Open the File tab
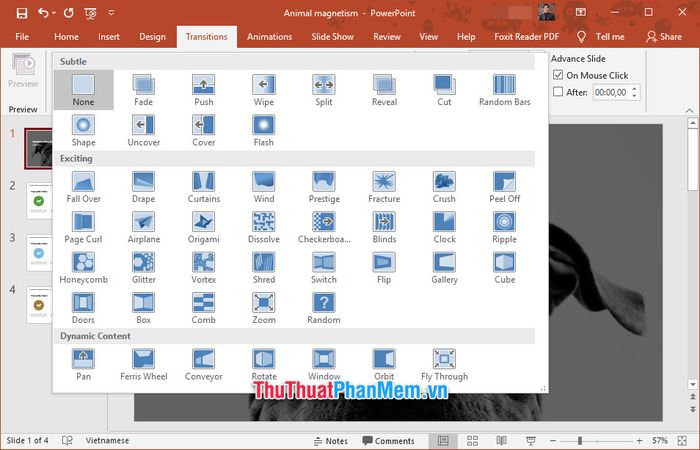This screenshot has width=700, height=450. pyautogui.click(x=22, y=37)
